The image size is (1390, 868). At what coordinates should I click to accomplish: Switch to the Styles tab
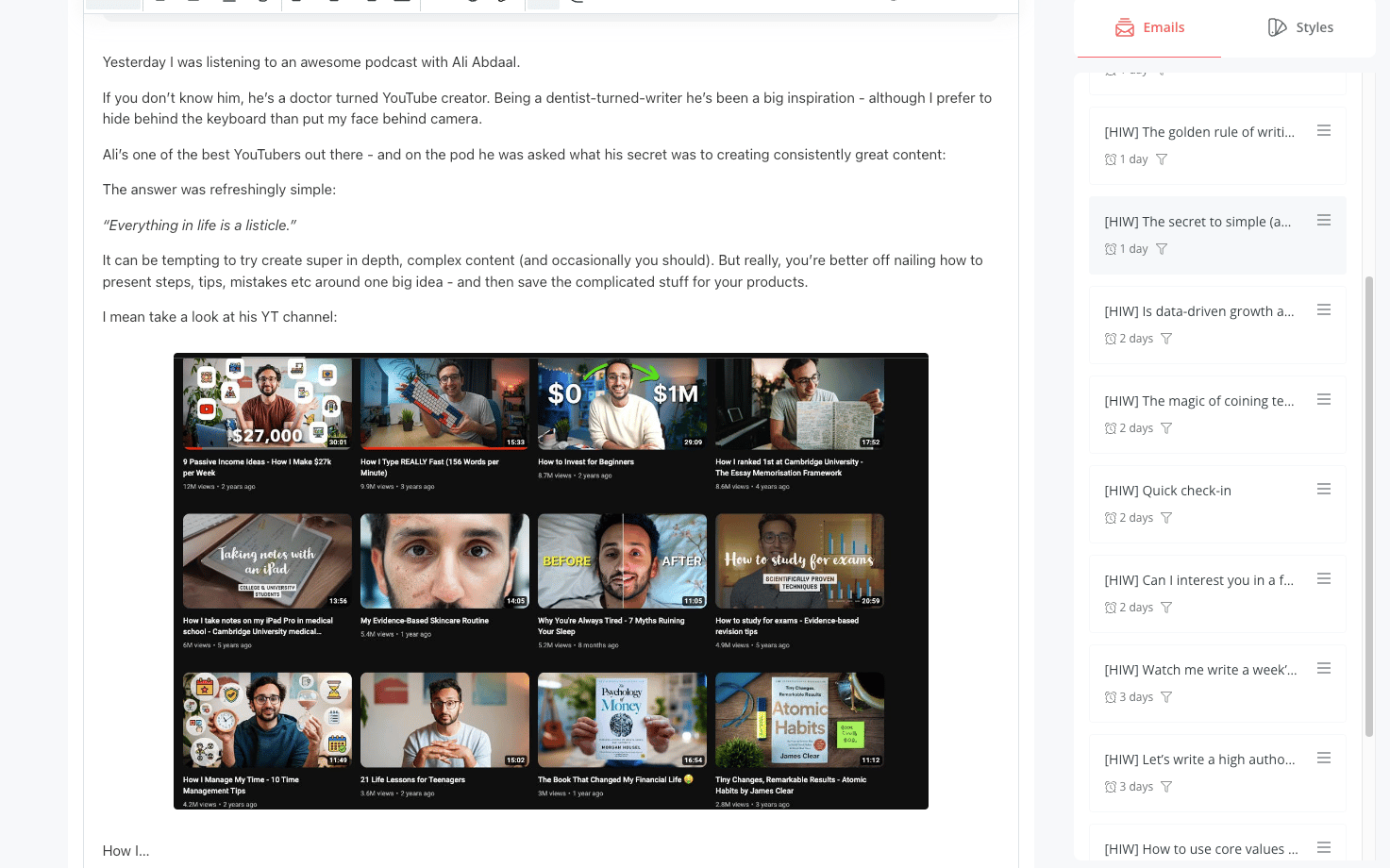pos(1299,27)
